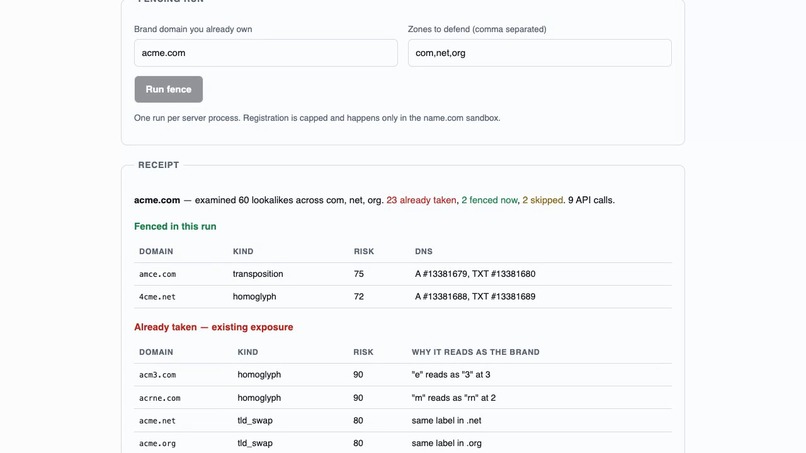Focus the zones to defend field

[540, 53]
